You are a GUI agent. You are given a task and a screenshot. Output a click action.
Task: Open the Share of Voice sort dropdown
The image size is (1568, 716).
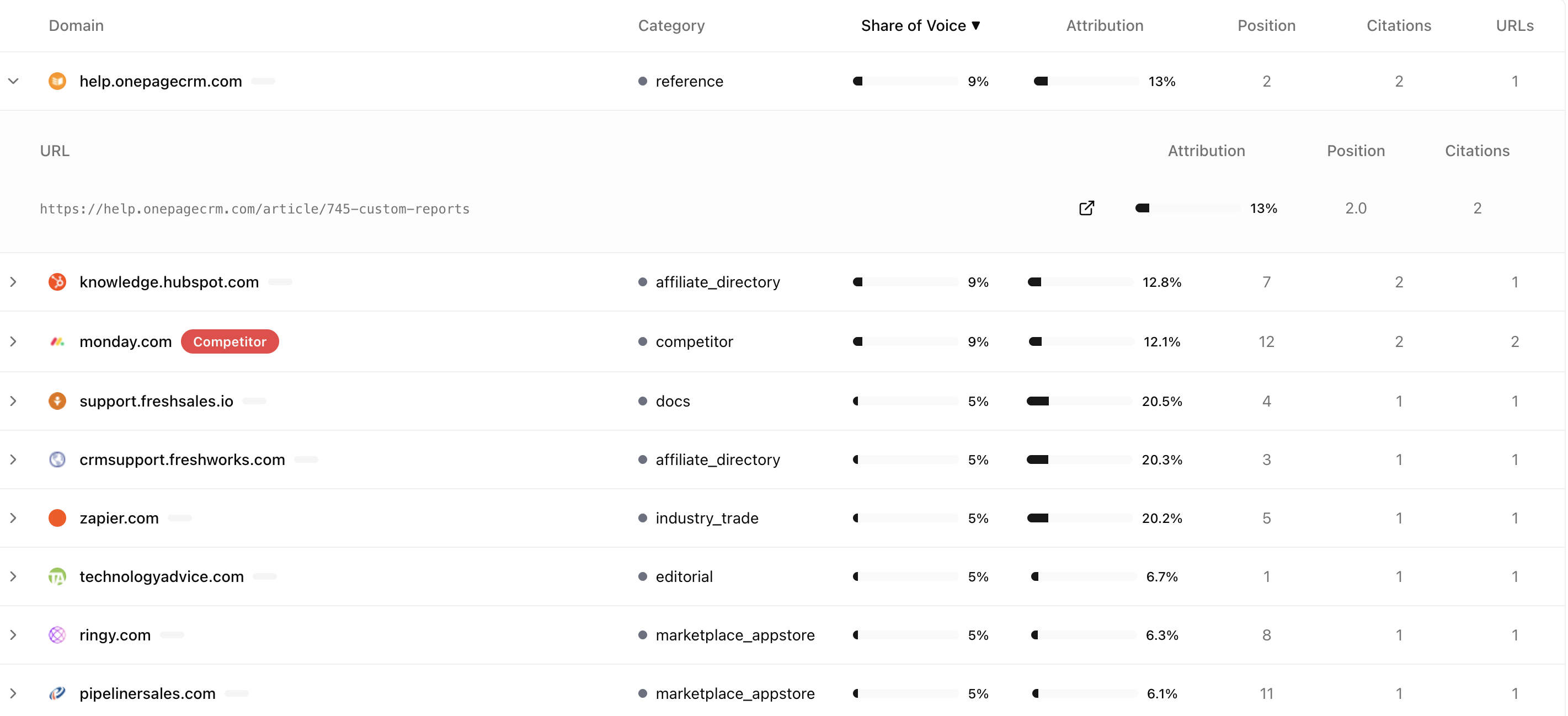(921, 25)
